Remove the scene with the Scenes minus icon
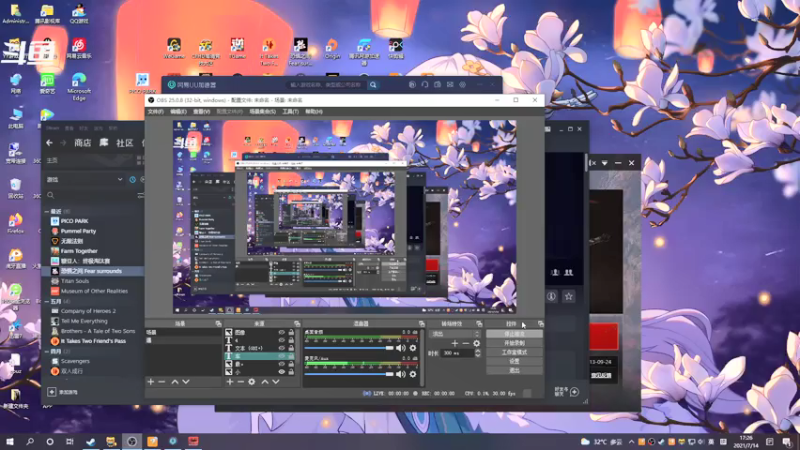Screen dimensions: 800x450 [162, 382]
